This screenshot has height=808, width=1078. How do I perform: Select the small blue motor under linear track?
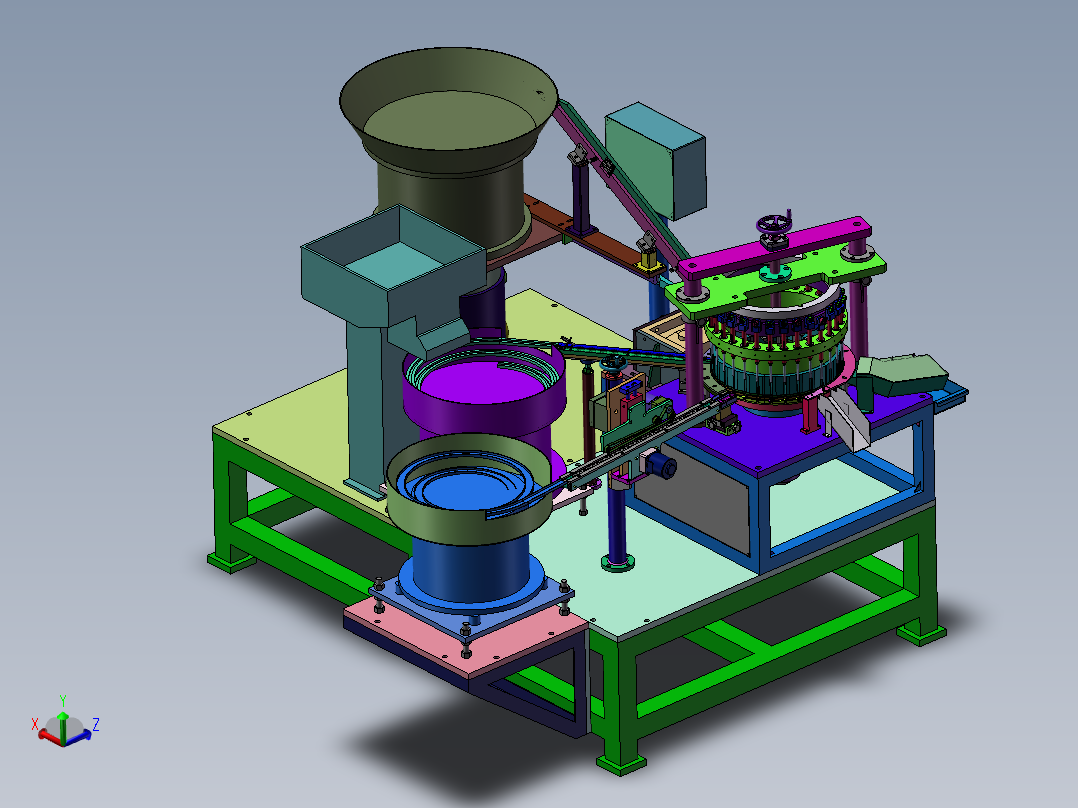coord(663,466)
